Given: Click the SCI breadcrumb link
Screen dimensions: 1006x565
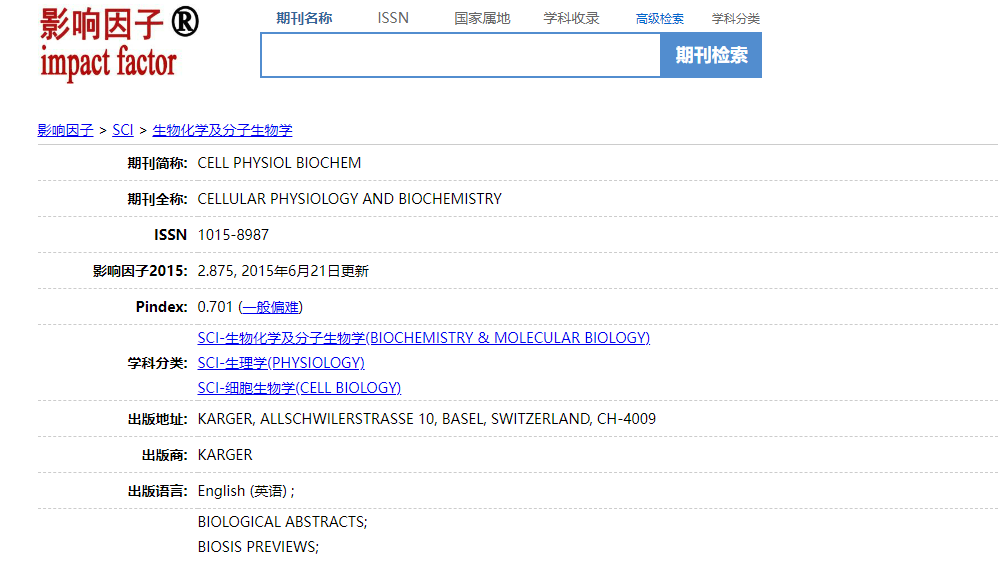Looking at the screenshot, I should click(123, 130).
